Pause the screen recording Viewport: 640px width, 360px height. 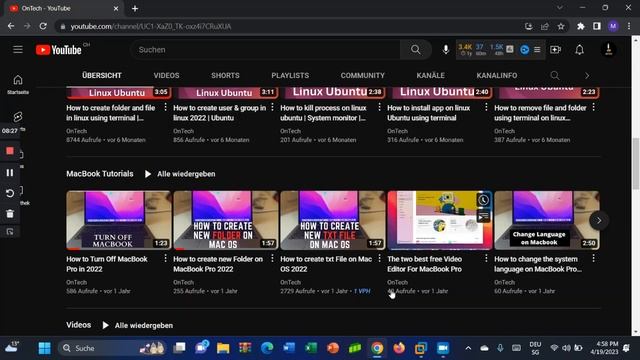(10, 173)
